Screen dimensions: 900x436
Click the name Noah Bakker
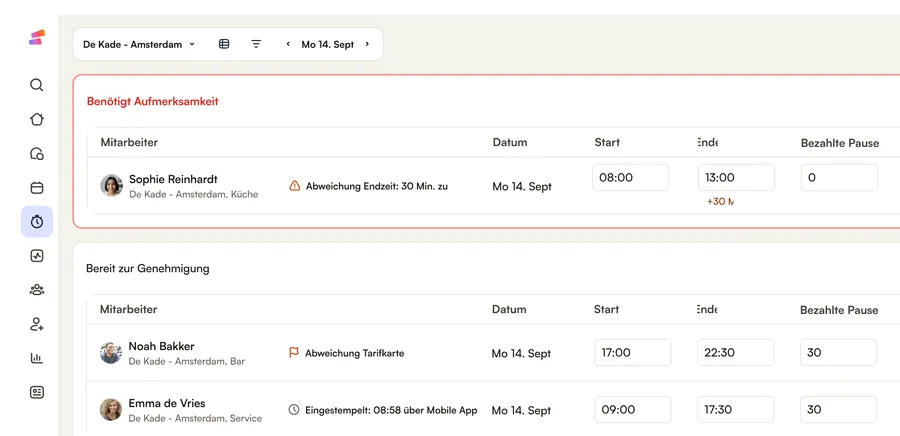[161, 346]
